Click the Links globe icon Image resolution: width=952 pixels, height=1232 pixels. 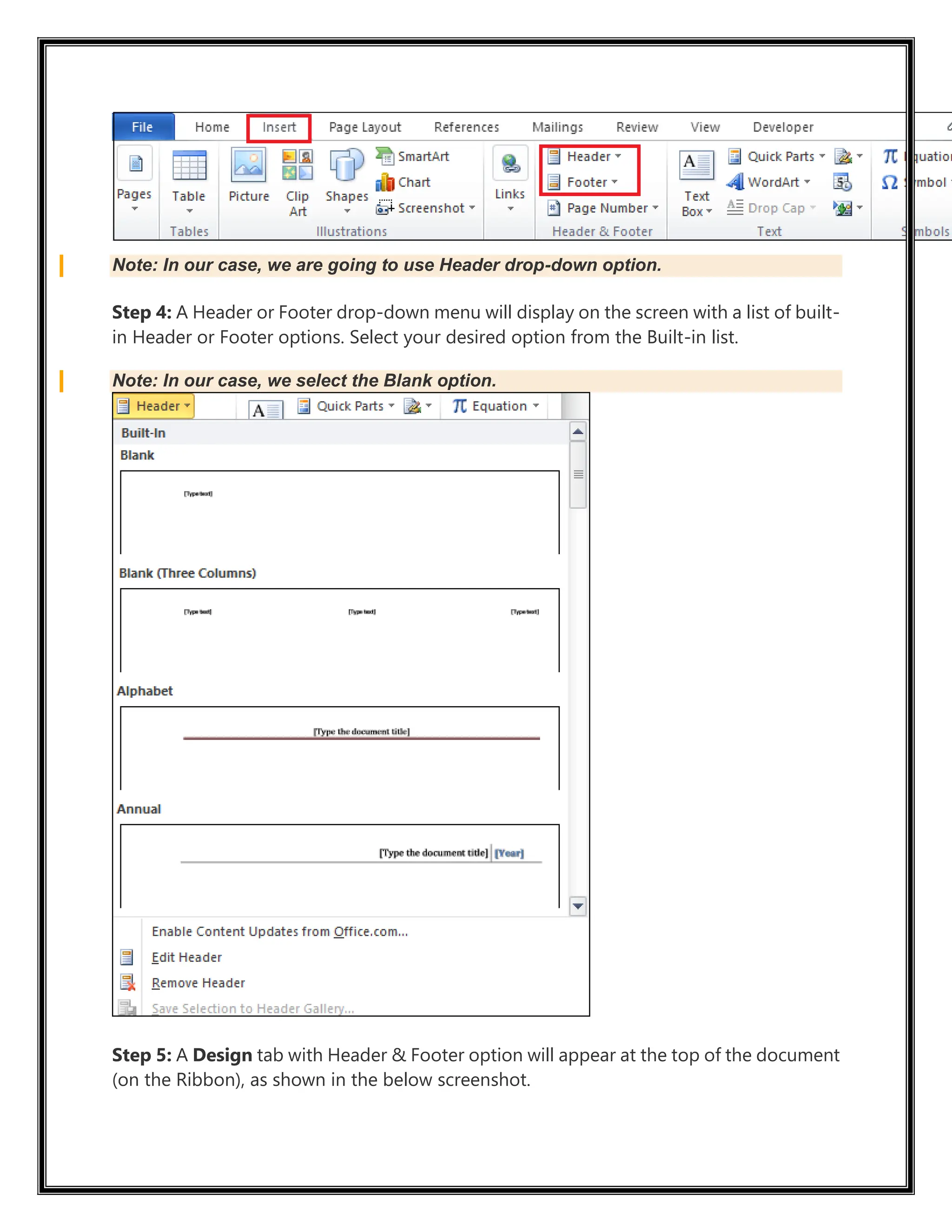point(510,164)
